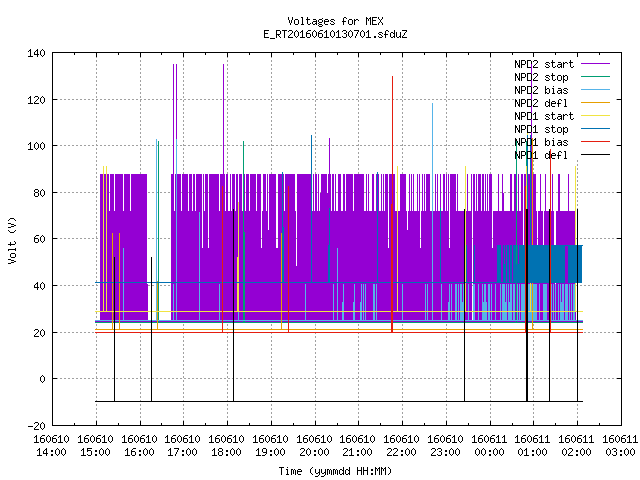The image size is (640, 480).
Task: Click the "NPD2 bias" legend label
Action: point(541,90)
